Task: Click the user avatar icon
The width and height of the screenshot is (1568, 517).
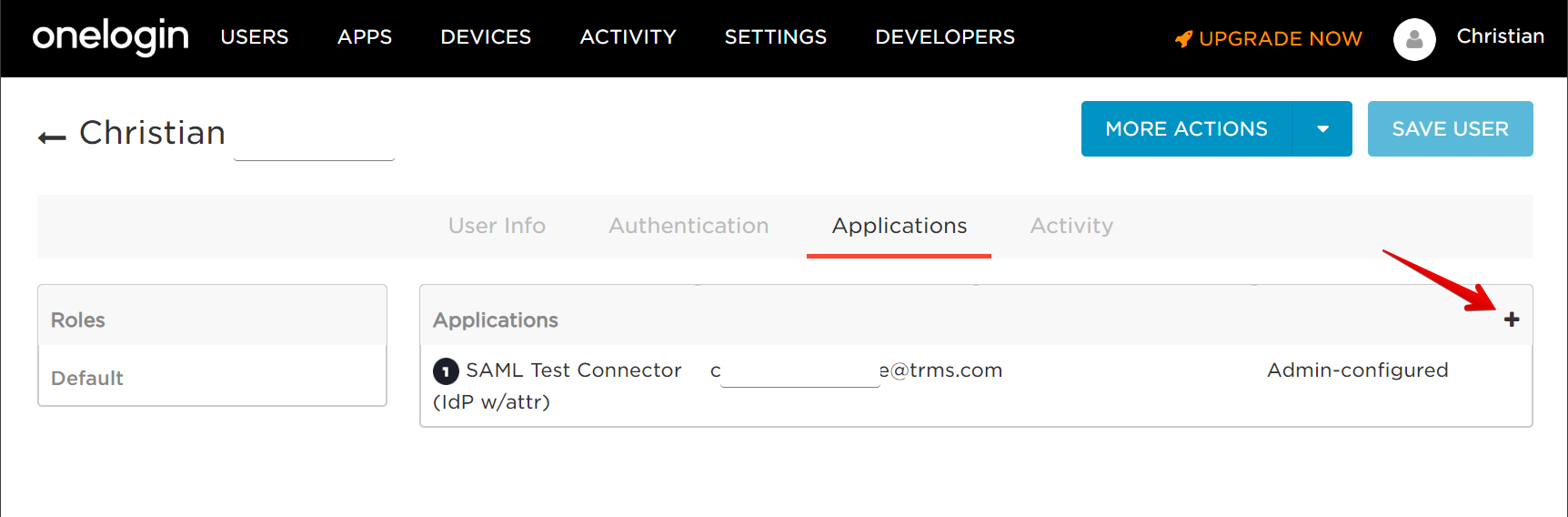Action: click(x=1414, y=39)
